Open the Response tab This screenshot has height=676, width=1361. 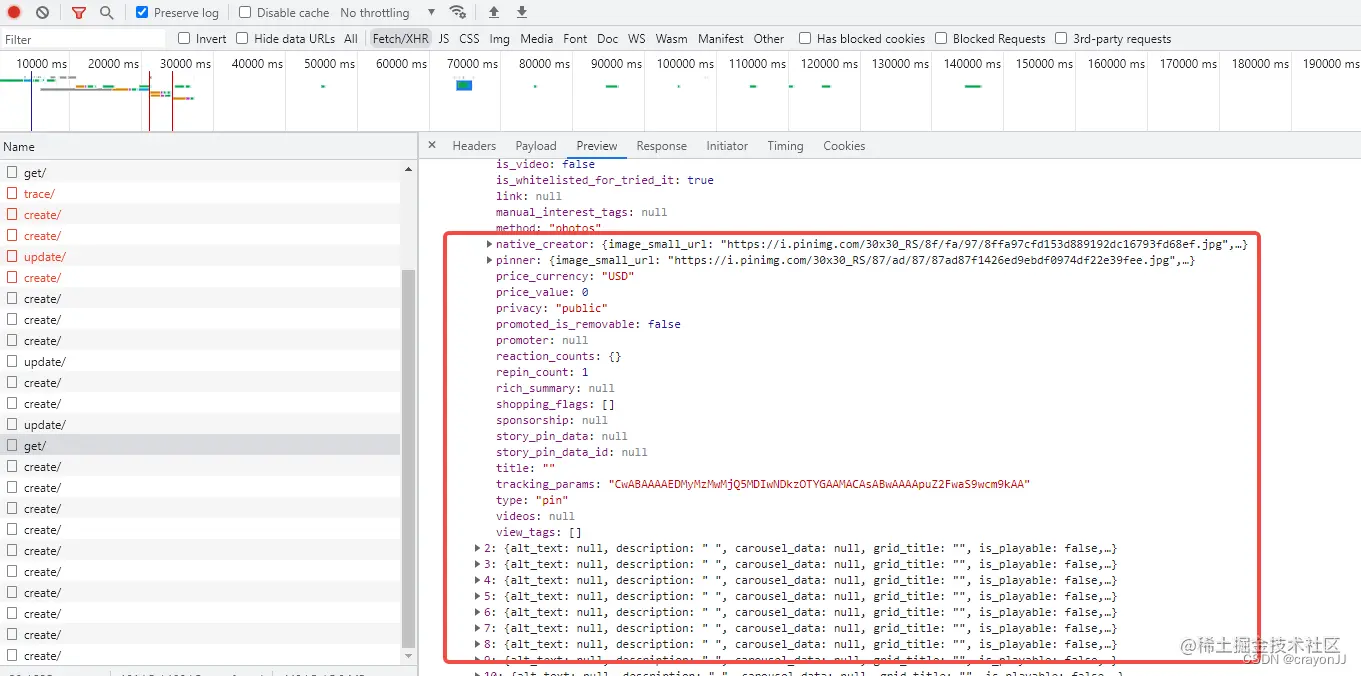[662, 146]
